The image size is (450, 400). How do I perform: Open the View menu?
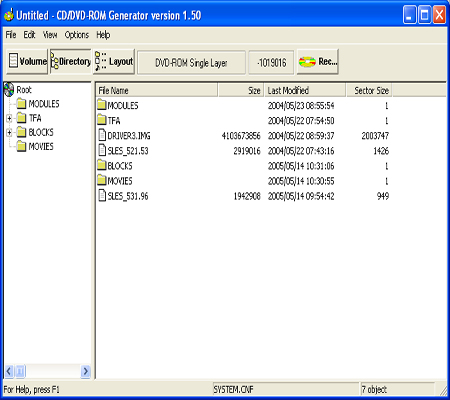[50, 35]
